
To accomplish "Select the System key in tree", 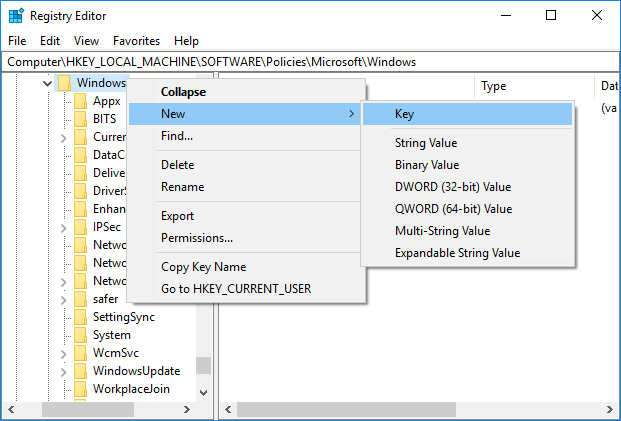I will 111,335.
